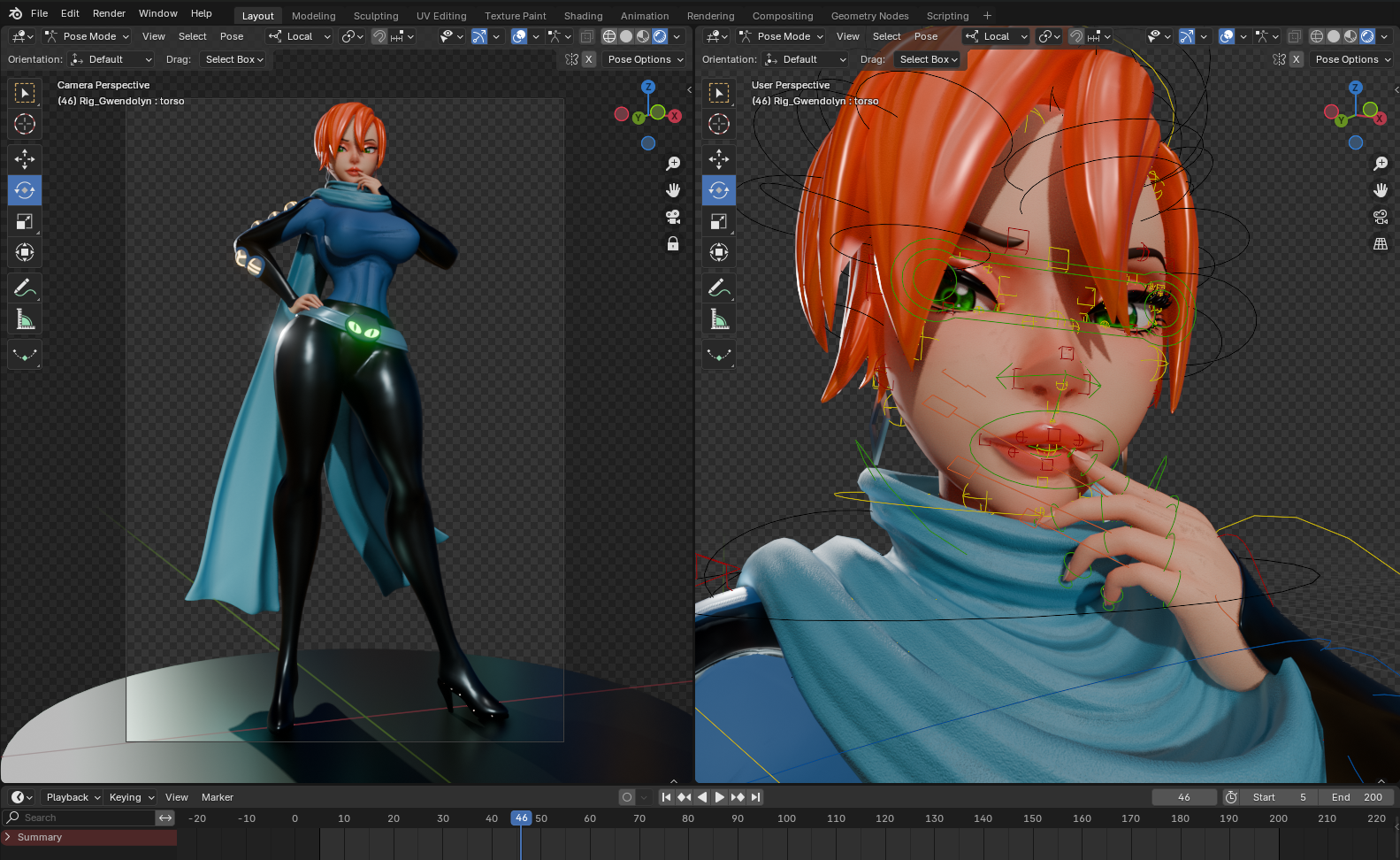Image resolution: width=1400 pixels, height=860 pixels.
Task: Expand Pose Options in left viewport
Action: (x=646, y=59)
